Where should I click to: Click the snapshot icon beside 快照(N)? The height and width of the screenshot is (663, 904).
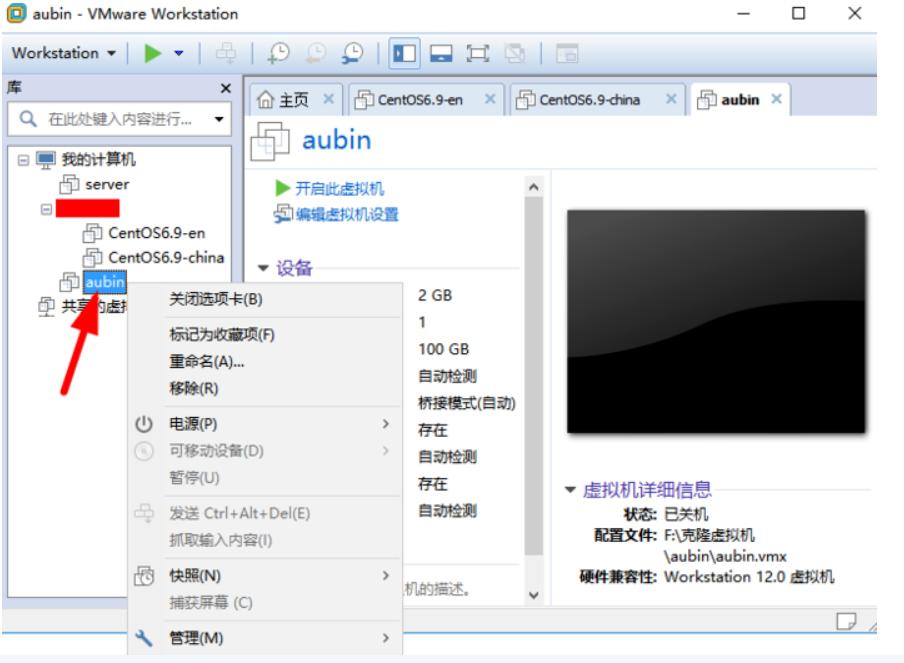pyautogui.click(x=144, y=575)
